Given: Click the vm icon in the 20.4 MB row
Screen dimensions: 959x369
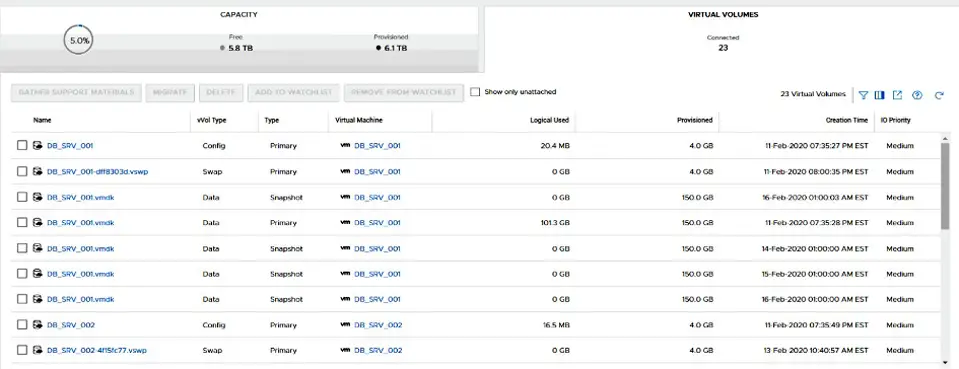Looking at the screenshot, I should (345, 146).
